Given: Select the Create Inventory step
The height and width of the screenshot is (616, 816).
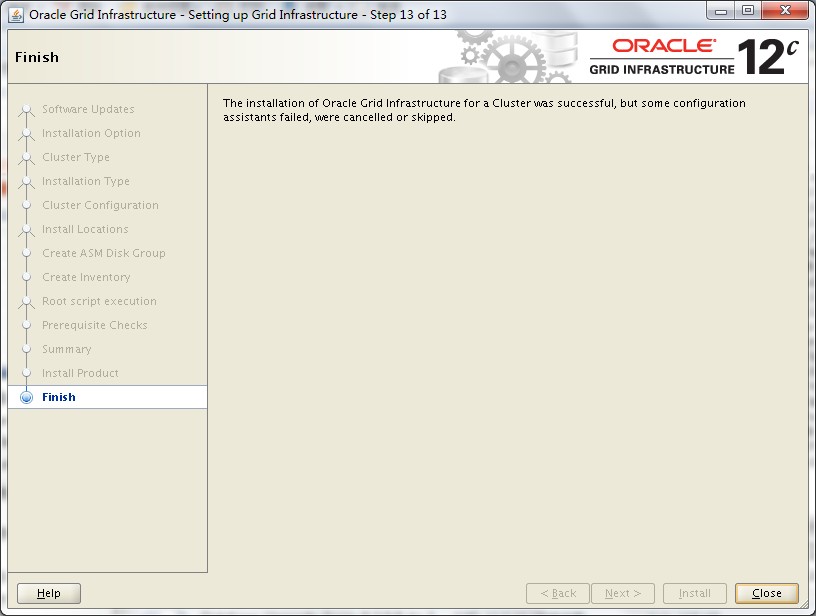Looking at the screenshot, I should [86, 277].
